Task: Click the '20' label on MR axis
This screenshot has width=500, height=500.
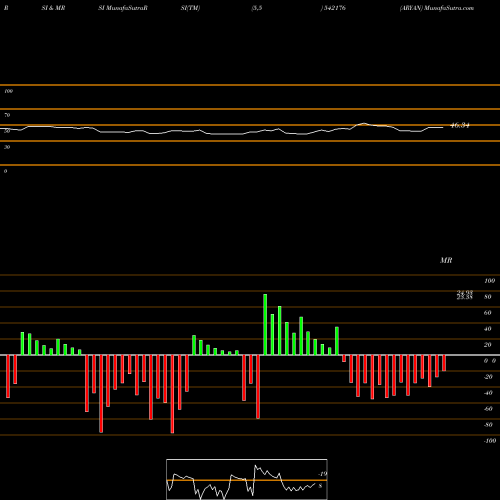Action: [x=487, y=345]
